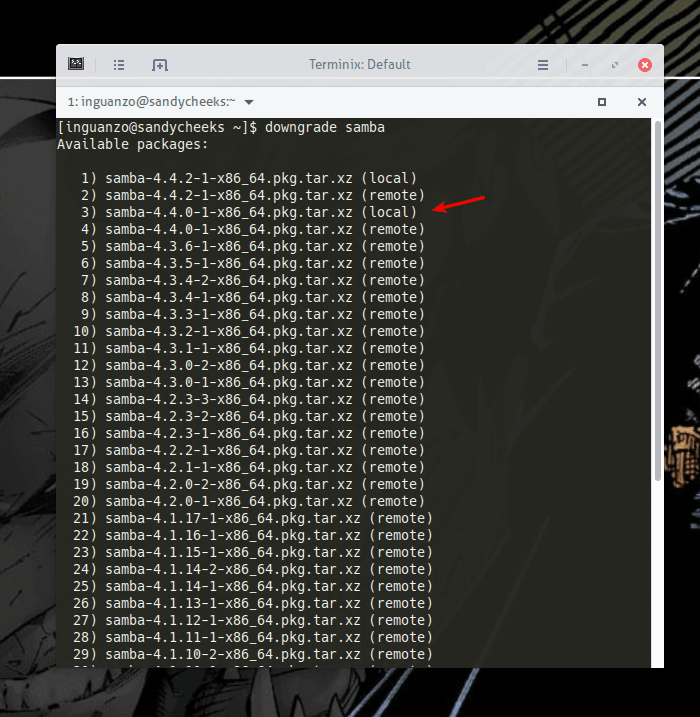Image resolution: width=700 pixels, height=717 pixels.
Task: Select line 10 samba-4.3.2-1
Action: 249,331
